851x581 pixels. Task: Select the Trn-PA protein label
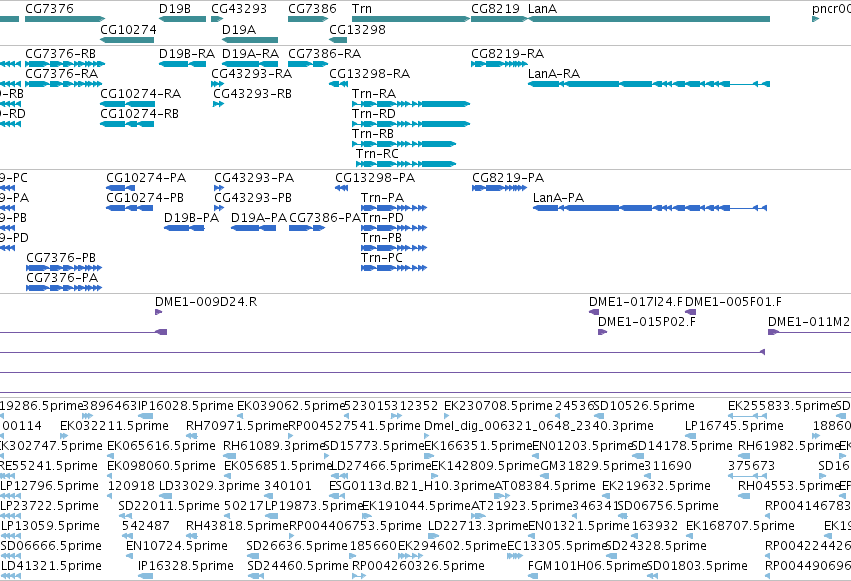click(383, 198)
